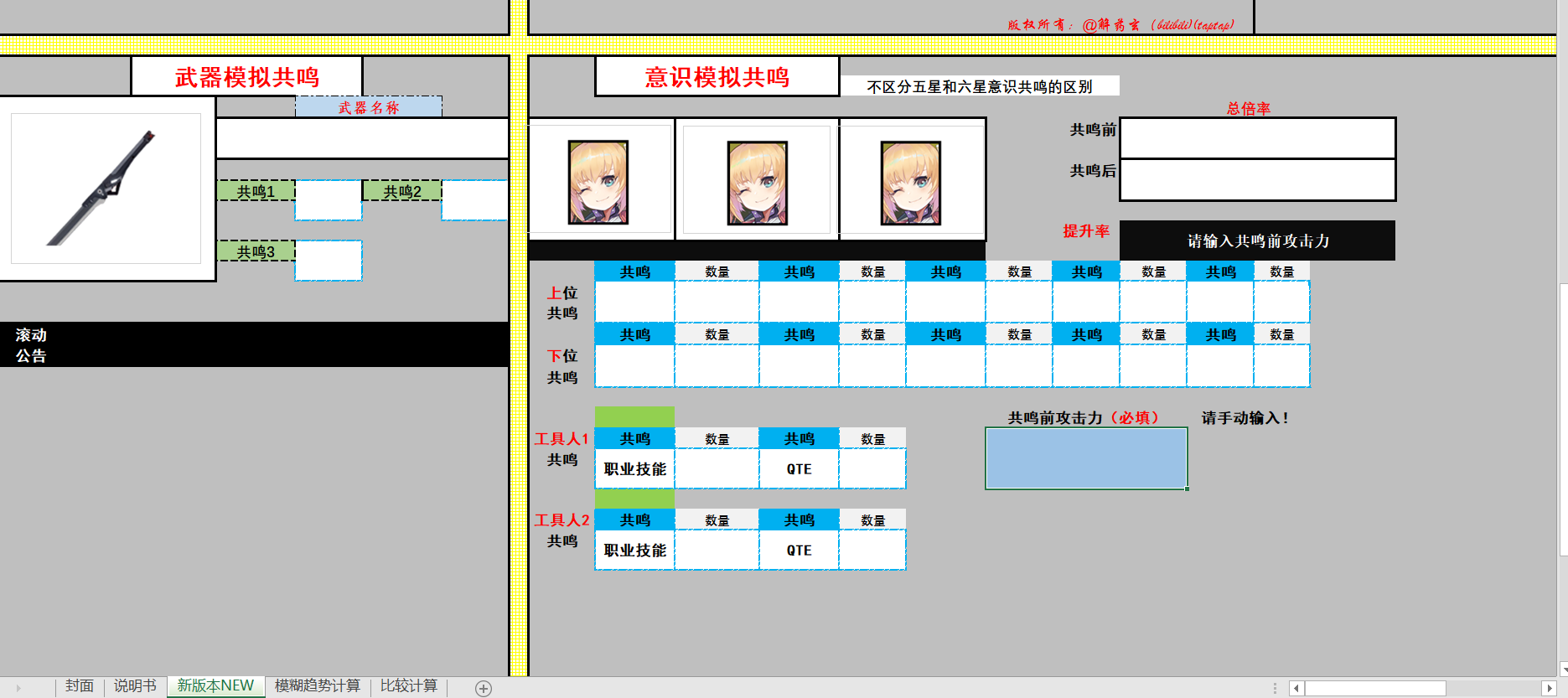Click 工具人2 职业技能 cell
1568x698 pixels.
tap(634, 550)
